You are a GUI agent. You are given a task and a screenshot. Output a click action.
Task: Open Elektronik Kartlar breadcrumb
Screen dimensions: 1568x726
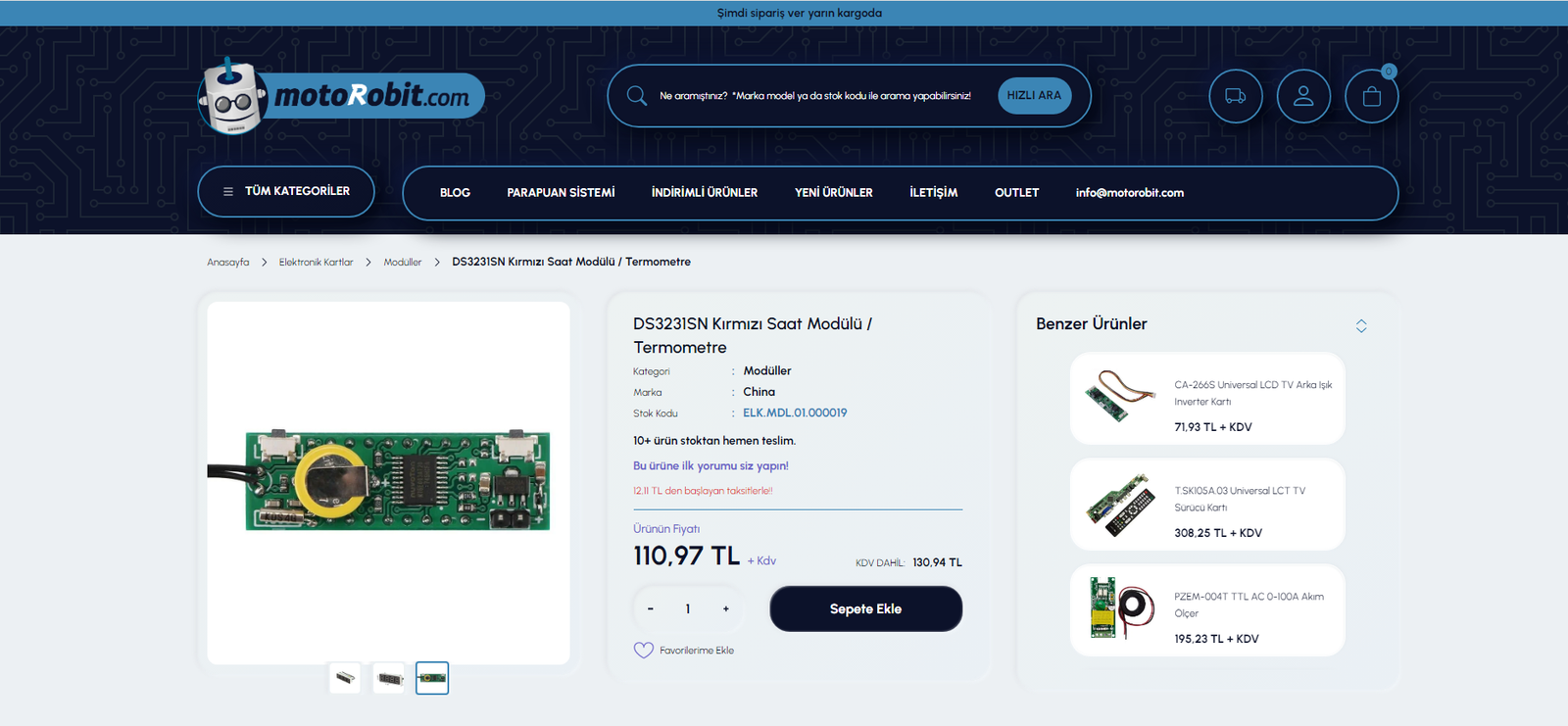point(316,263)
